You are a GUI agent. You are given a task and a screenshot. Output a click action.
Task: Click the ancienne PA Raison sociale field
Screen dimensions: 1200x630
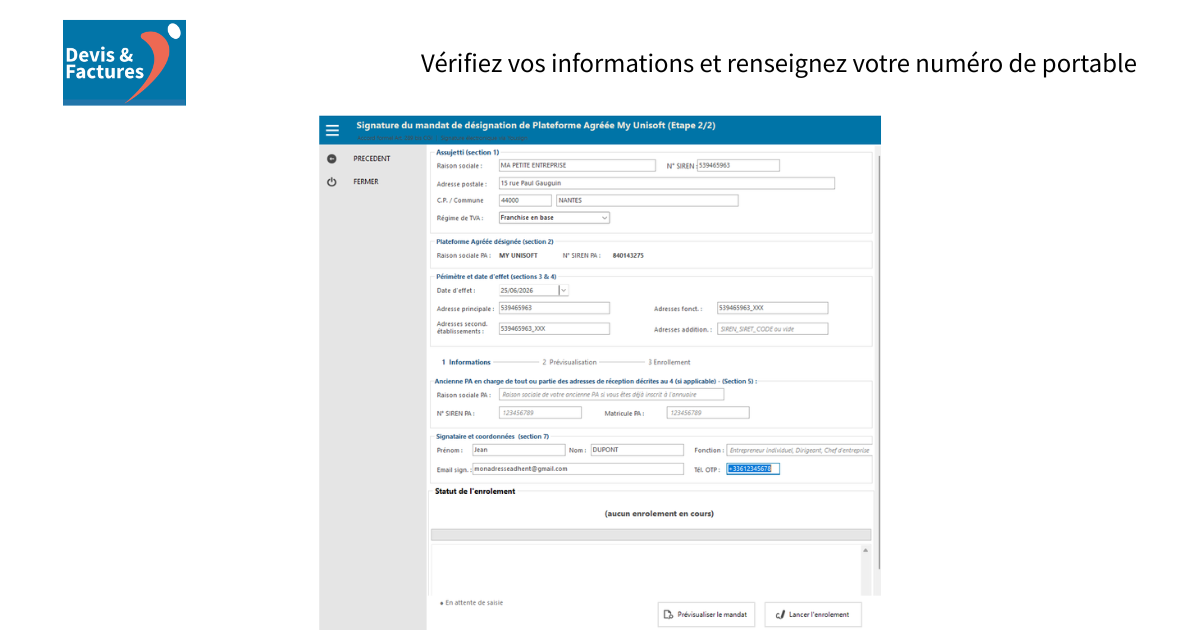coord(611,395)
